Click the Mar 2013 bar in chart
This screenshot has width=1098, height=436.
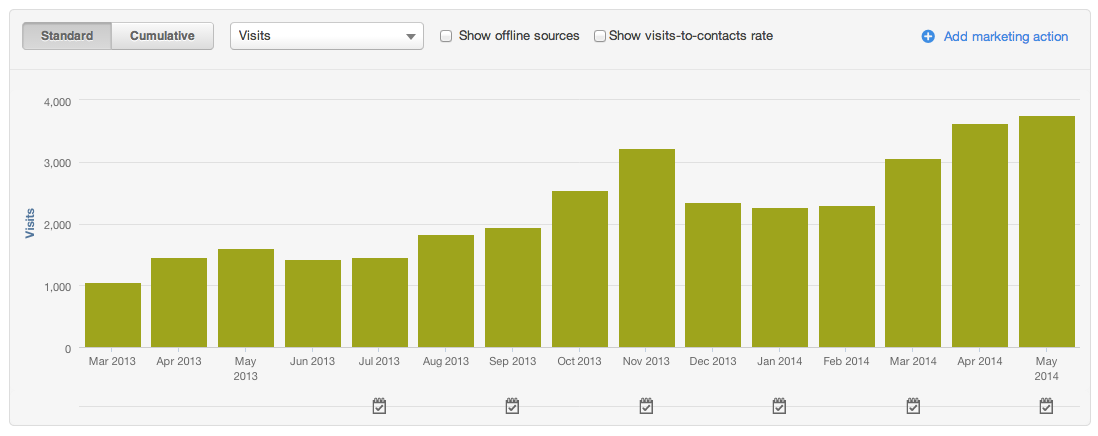(x=112, y=315)
